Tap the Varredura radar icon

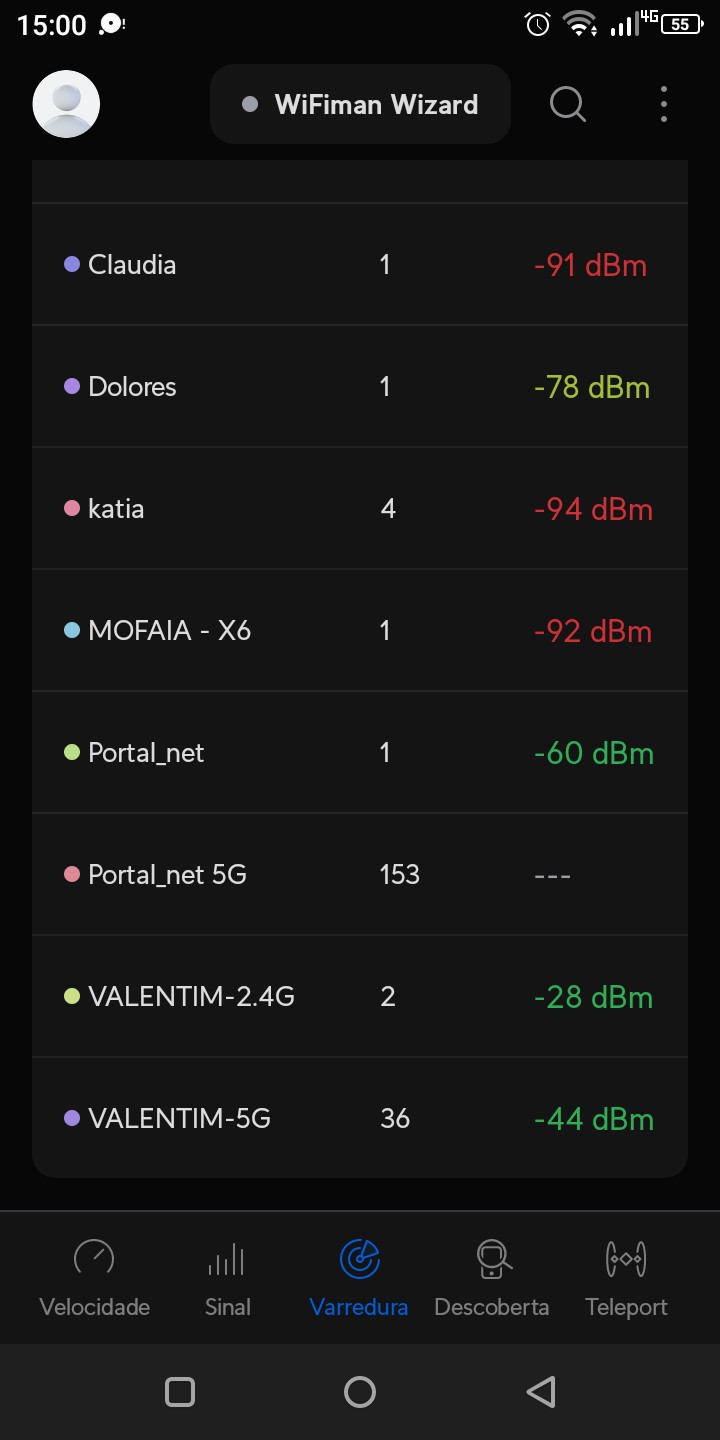pyautogui.click(x=359, y=1258)
